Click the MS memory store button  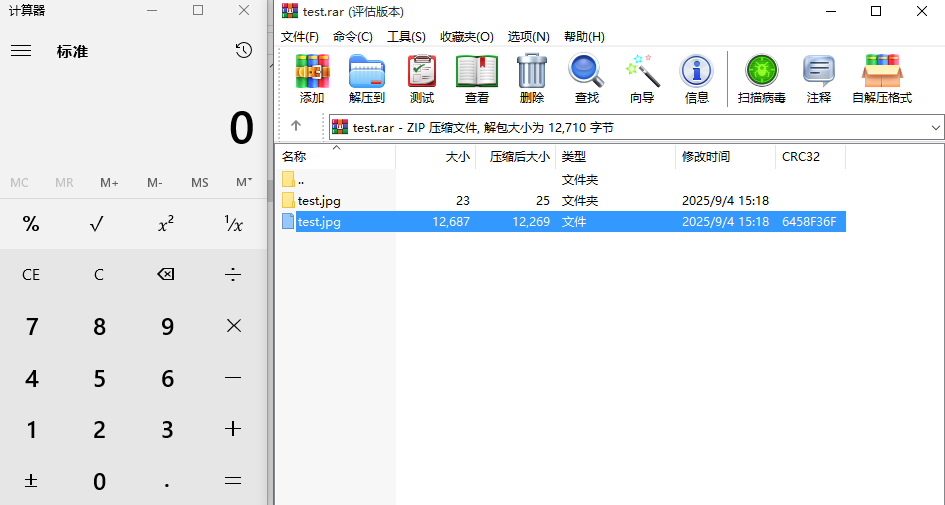(x=199, y=182)
